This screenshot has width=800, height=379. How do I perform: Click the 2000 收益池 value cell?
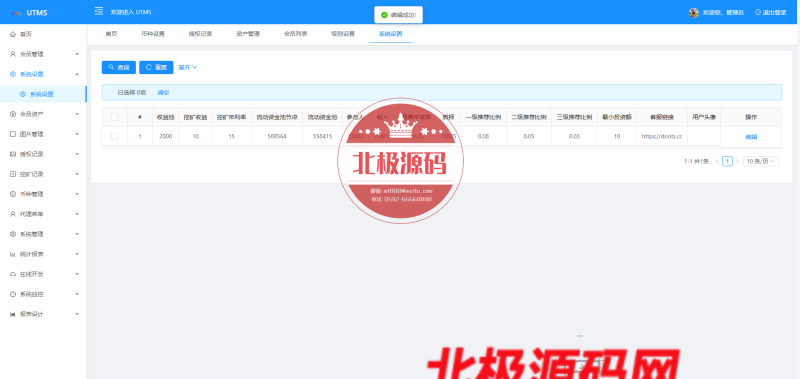click(x=165, y=137)
